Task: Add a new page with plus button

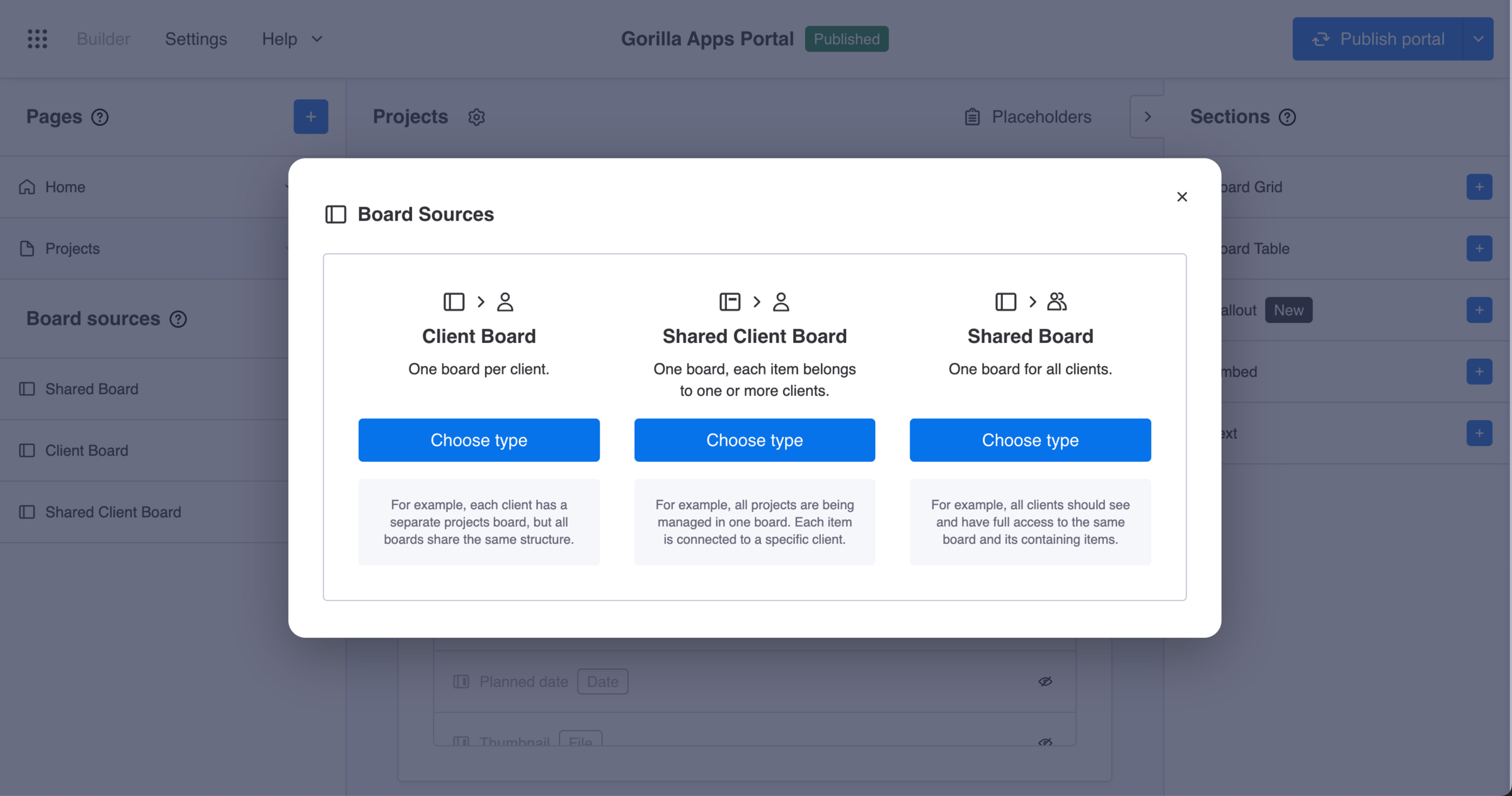Action: click(x=311, y=117)
